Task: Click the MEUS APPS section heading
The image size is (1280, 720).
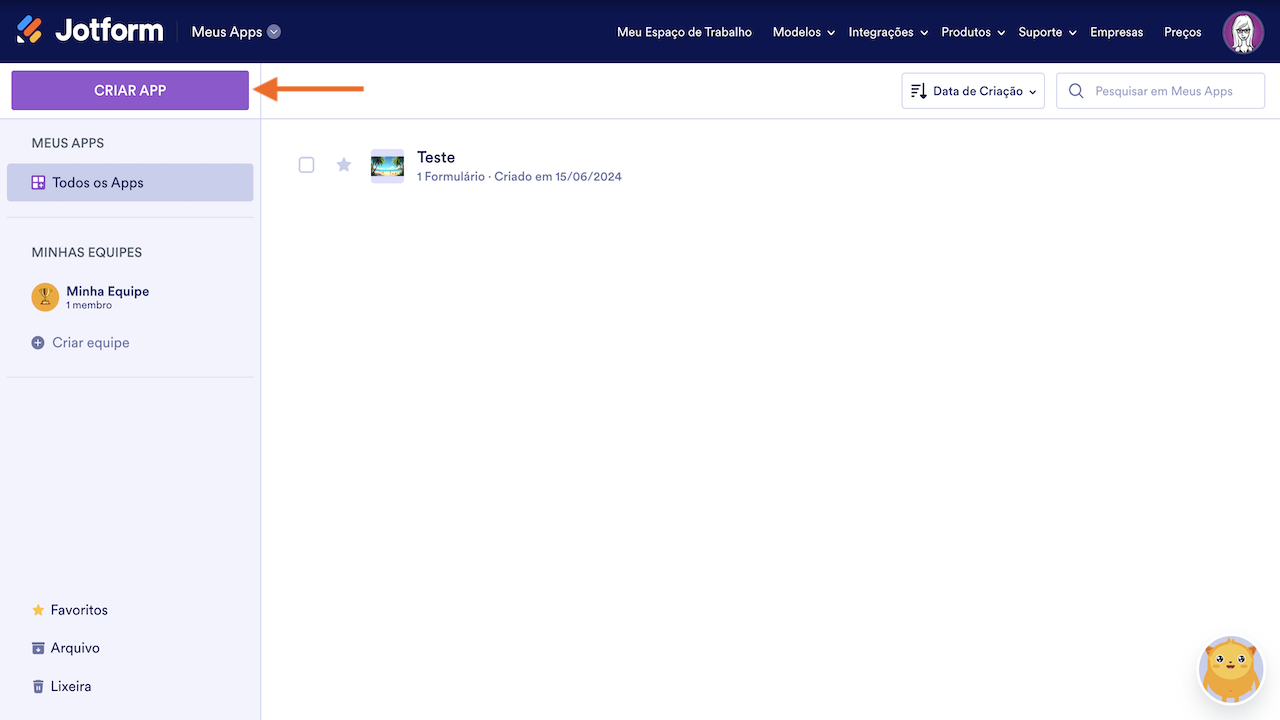Action: point(68,143)
